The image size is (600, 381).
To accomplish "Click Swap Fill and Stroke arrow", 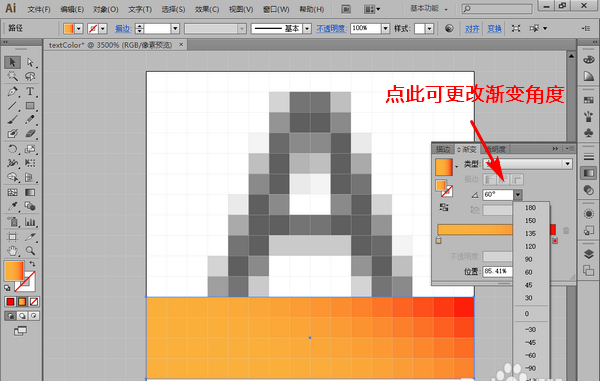I will coord(33,264).
